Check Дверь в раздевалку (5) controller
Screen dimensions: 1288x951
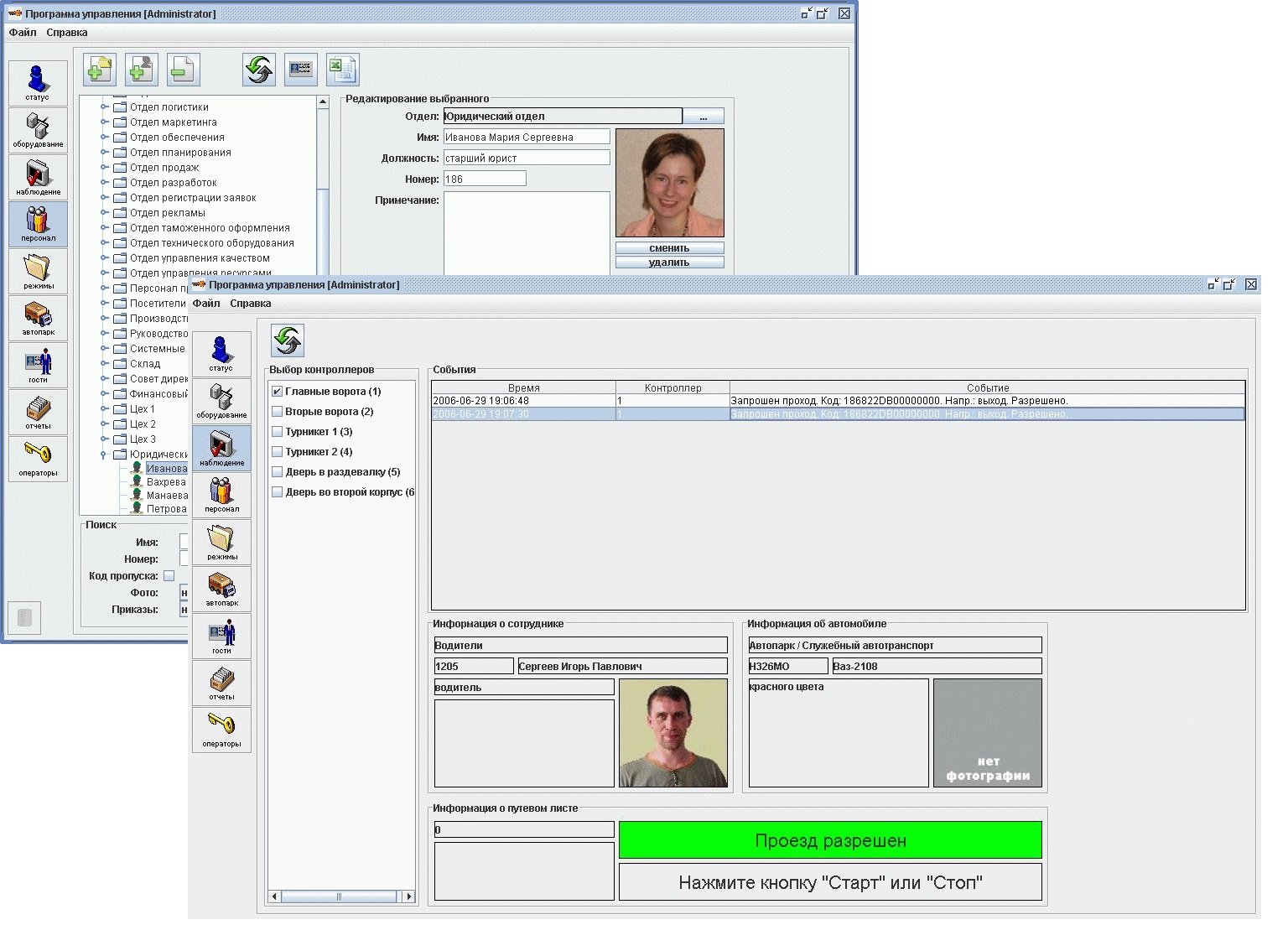click(x=278, y=472)
